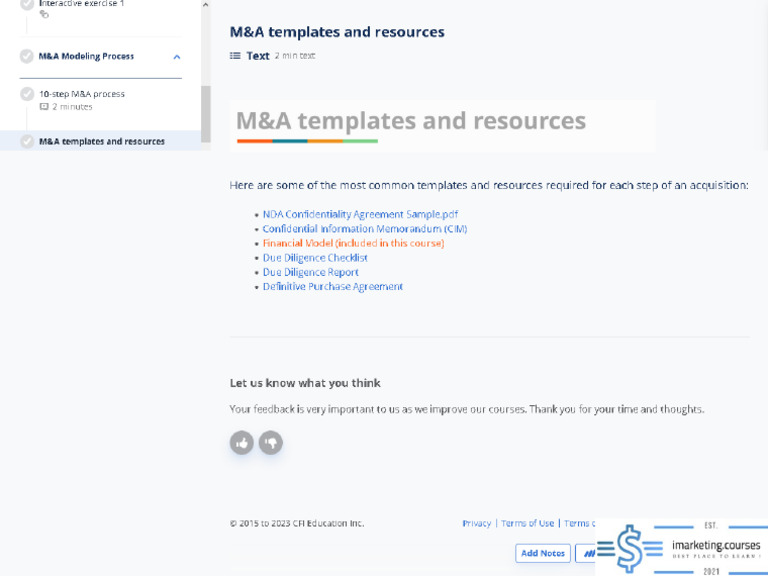Select M&A templates and resources sidebar lesson

coord(102,141)
